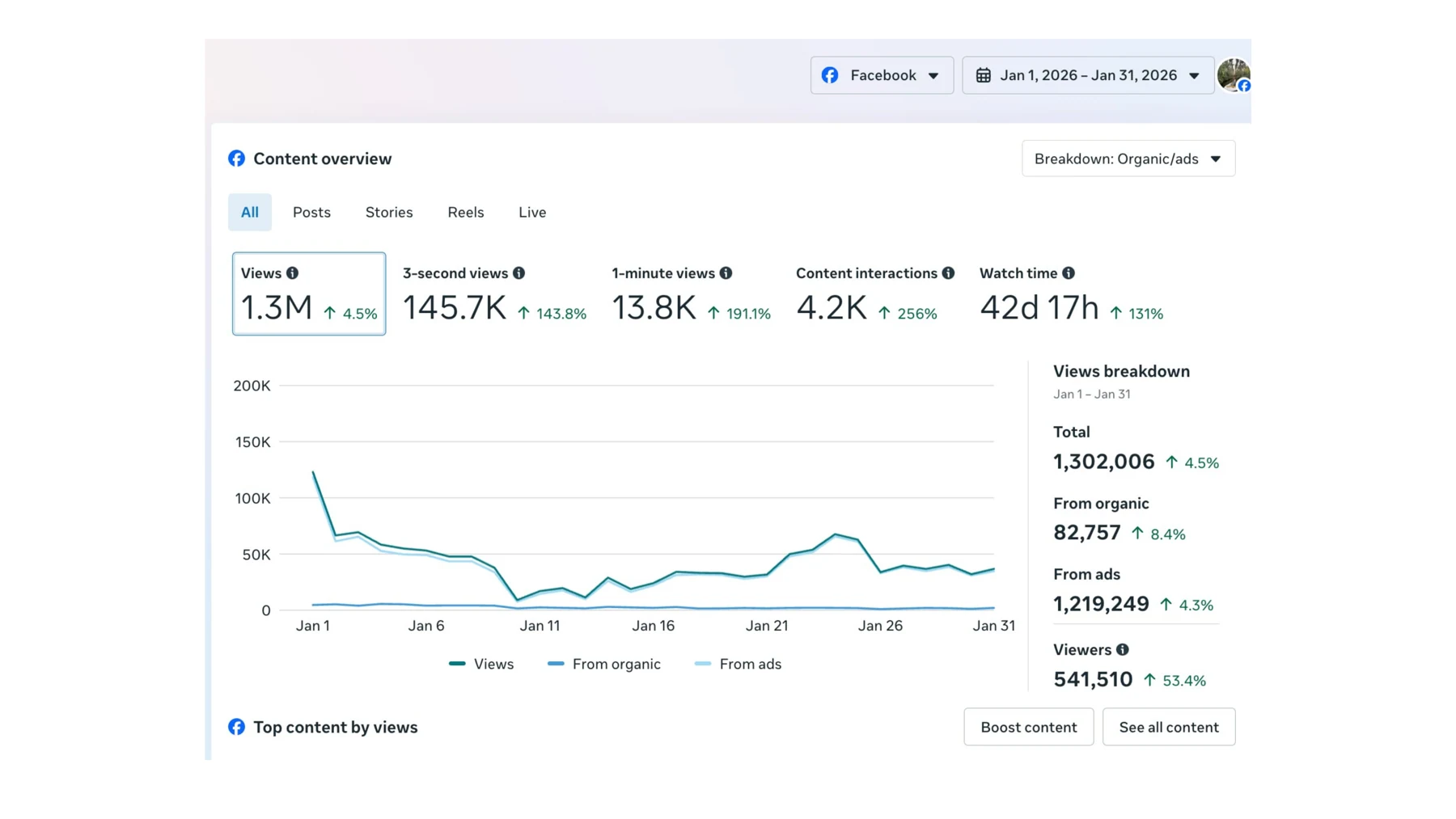This screenshot has width=1456, height=819.
Task: Click the From ads 1,219,249 value
Action: click(x=1101, y=604)
